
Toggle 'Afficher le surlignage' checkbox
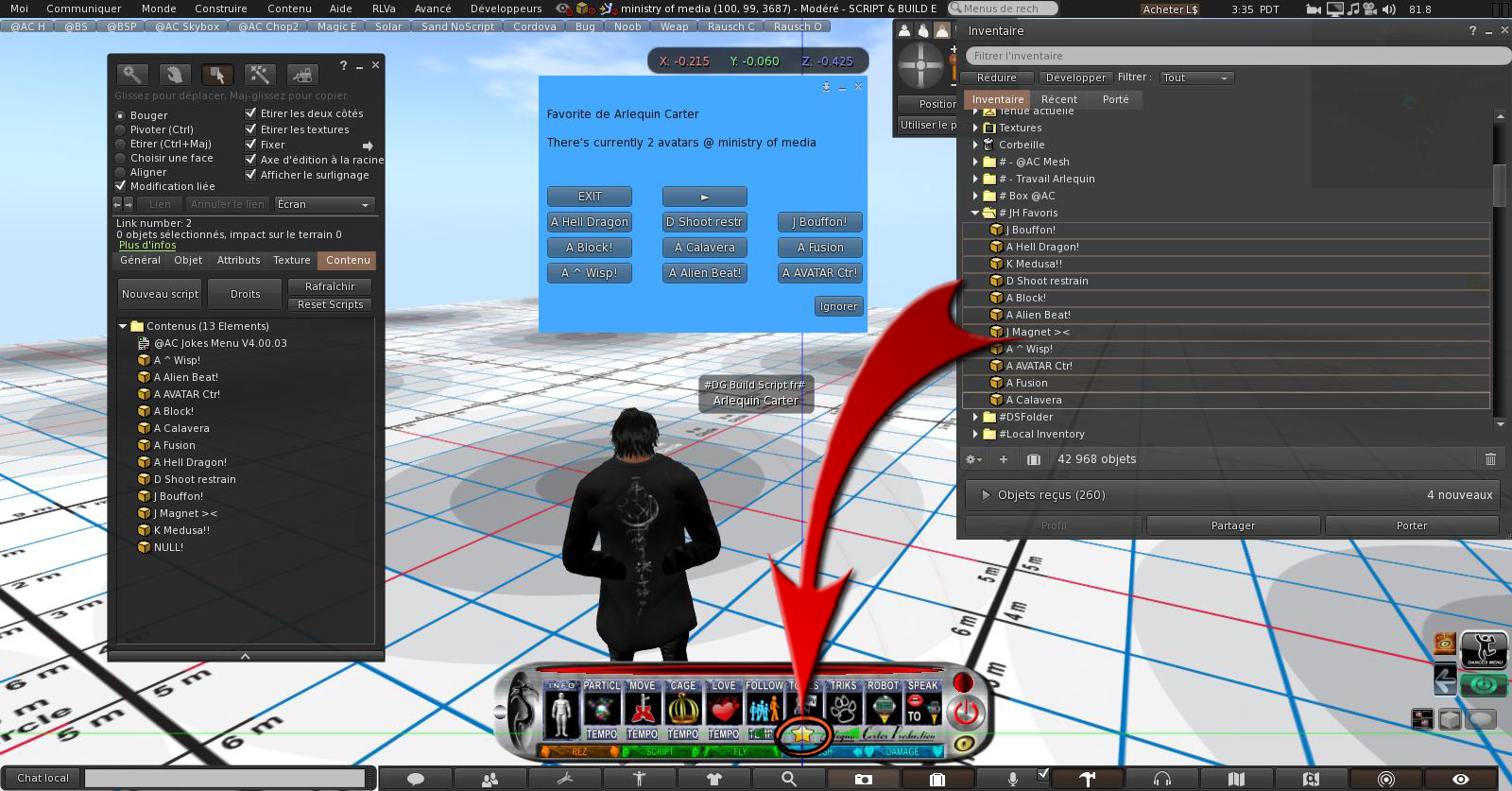coord(251,175)
